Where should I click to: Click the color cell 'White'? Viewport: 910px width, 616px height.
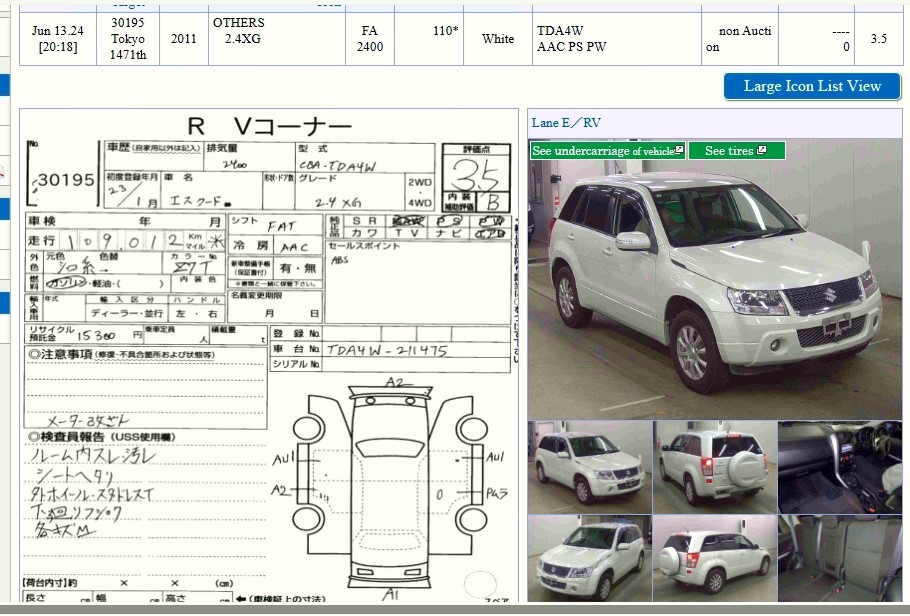pyautogui.click(x=498, y=39)
